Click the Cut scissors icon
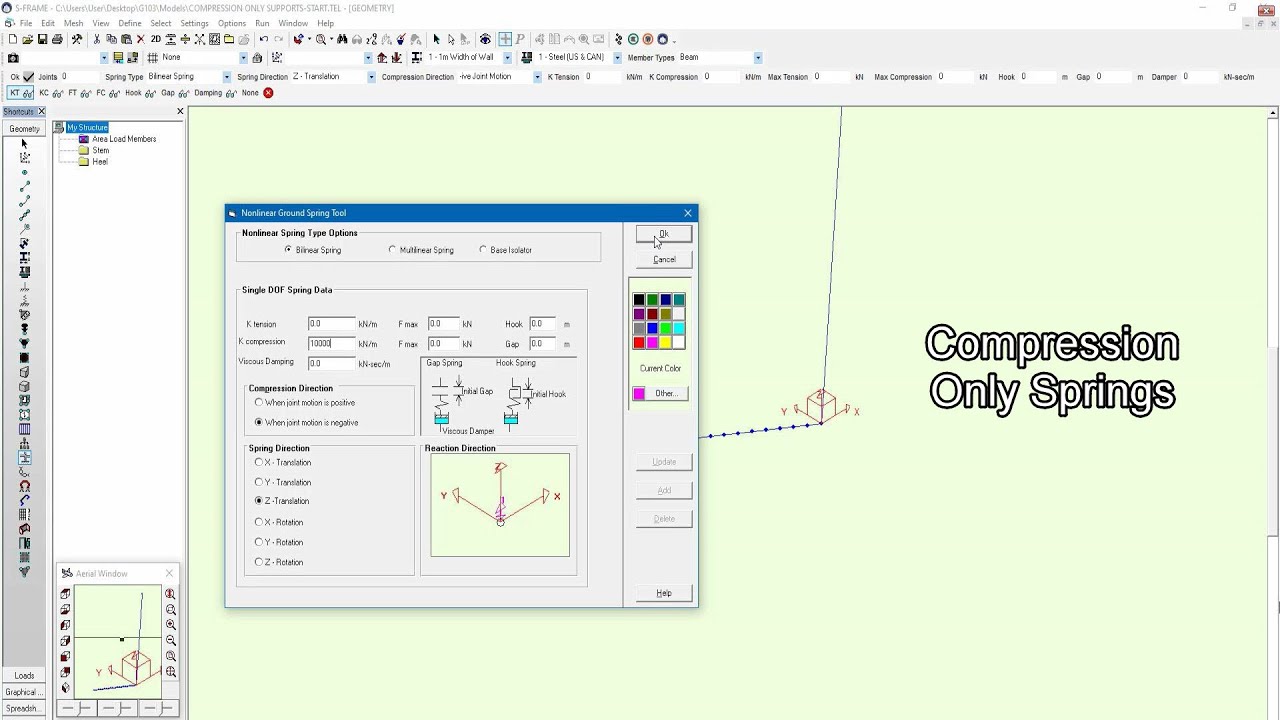This screenshot has height=720, width=1280. tap(97, 40)
